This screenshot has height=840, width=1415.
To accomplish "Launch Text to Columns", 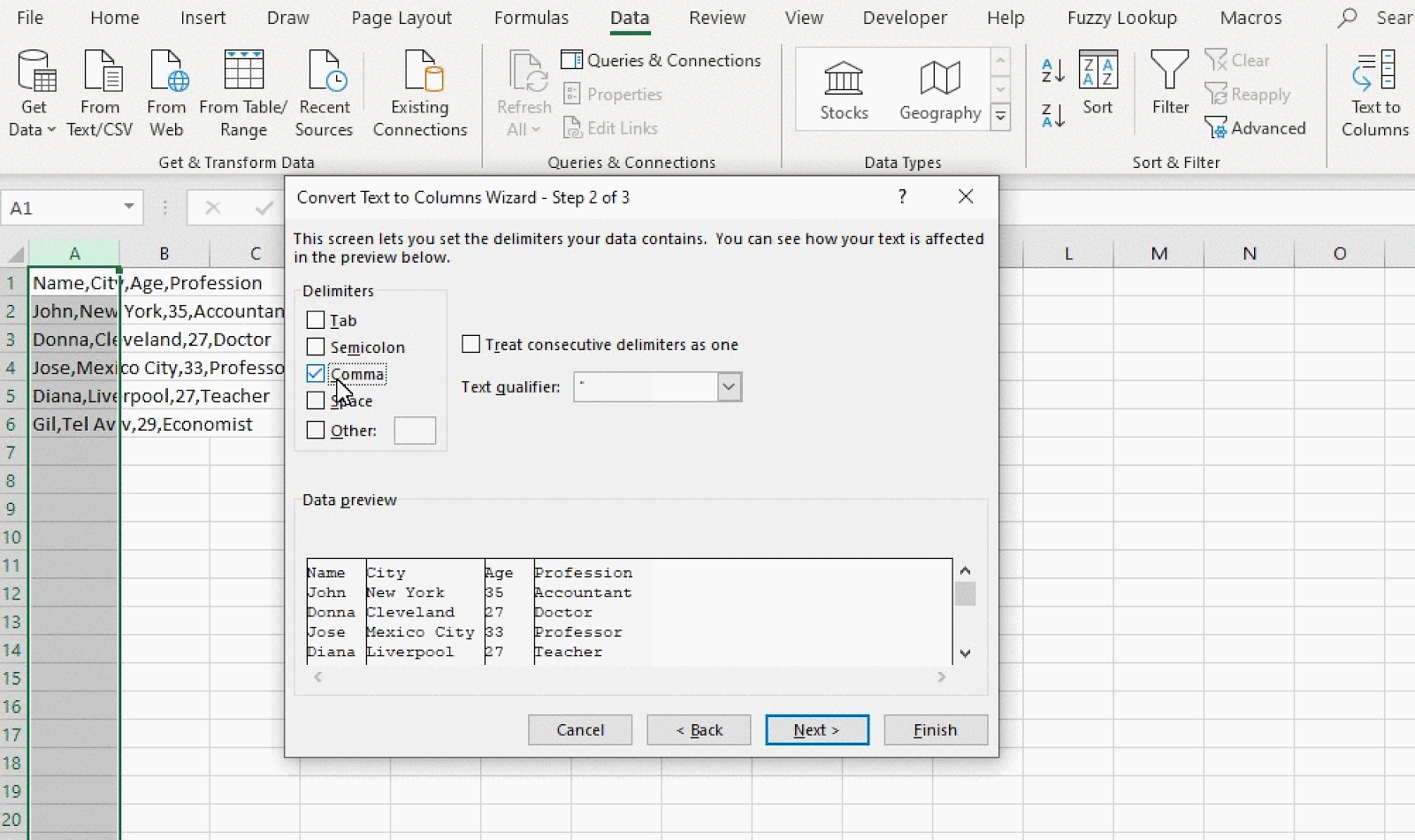I will point(1375,94).
